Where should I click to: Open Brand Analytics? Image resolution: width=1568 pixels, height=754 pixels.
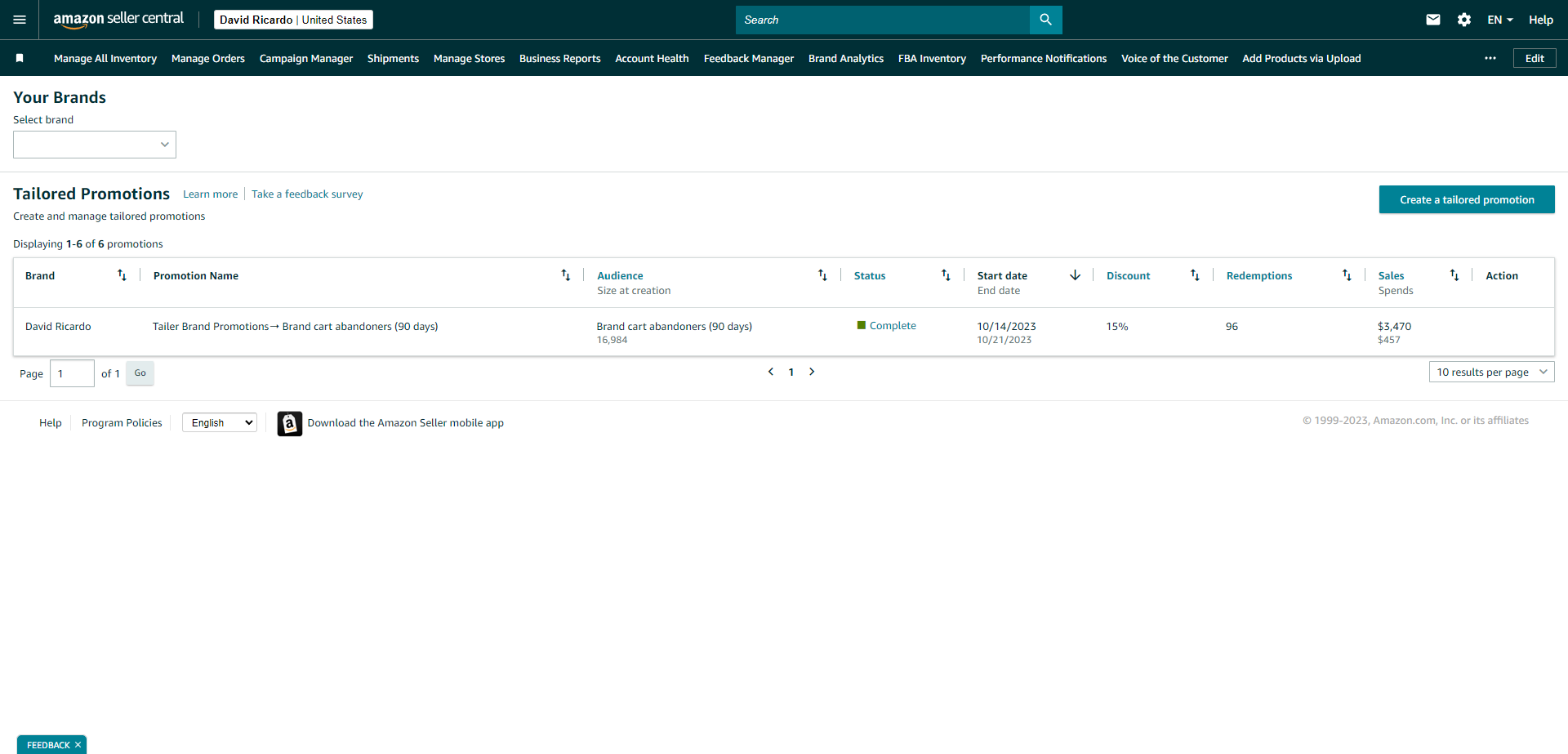846,58
